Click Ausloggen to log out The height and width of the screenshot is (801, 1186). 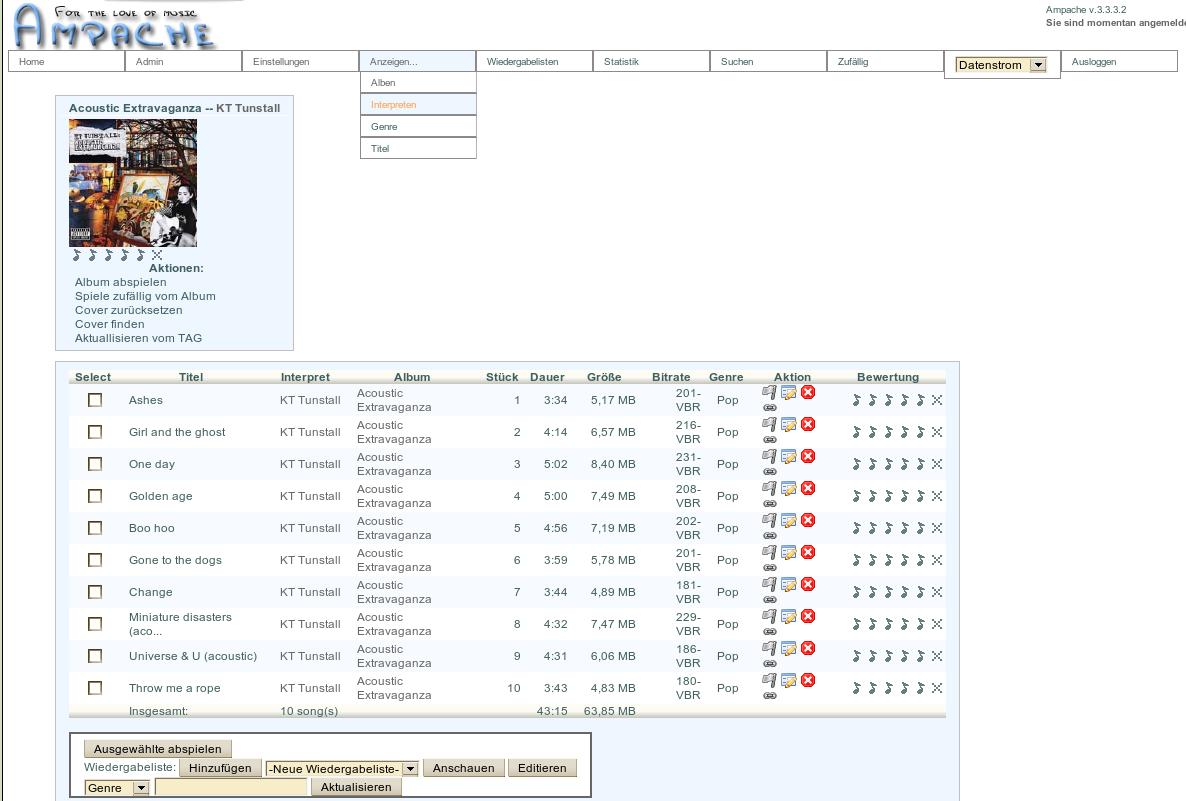pyautogui.click(x=1119, y=61)
